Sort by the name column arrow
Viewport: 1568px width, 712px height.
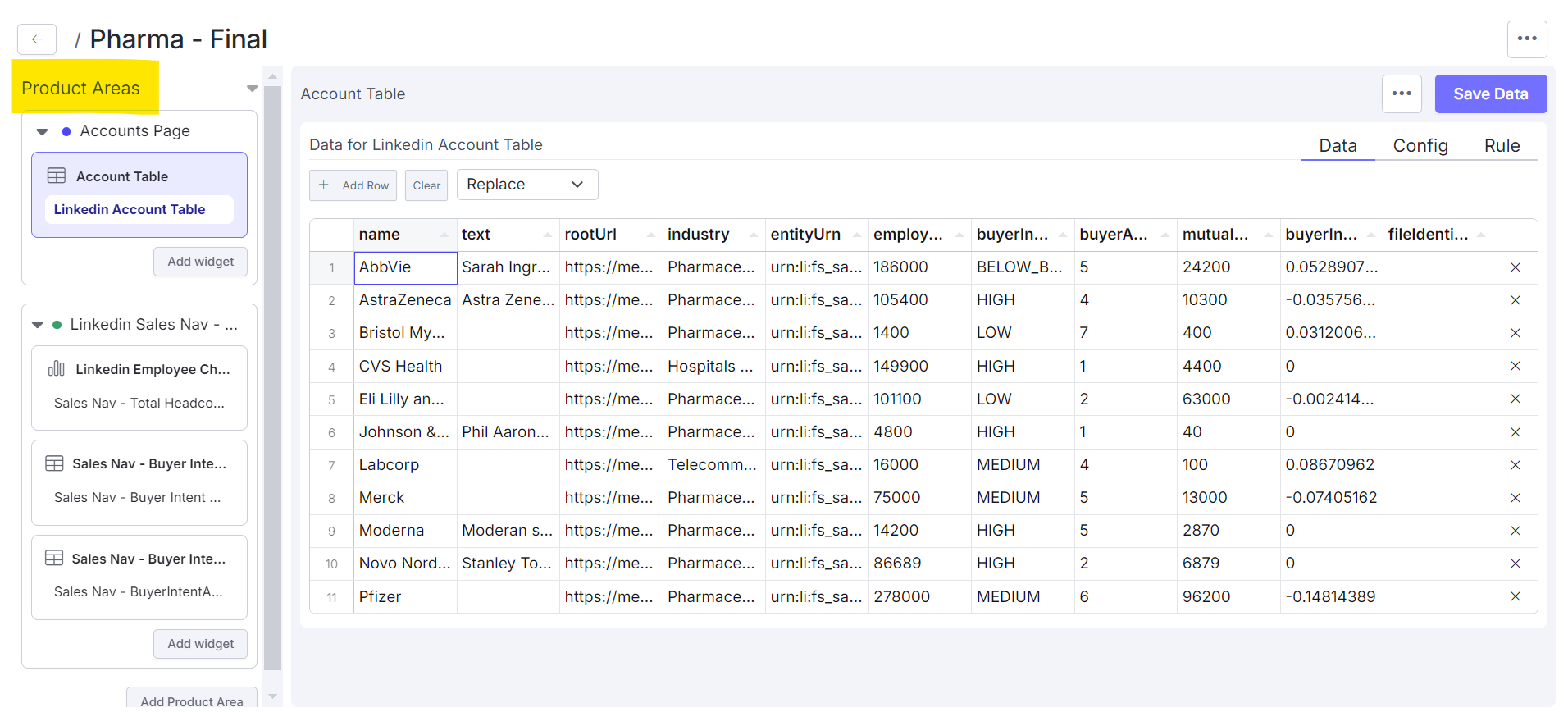(x=444, y=235)
